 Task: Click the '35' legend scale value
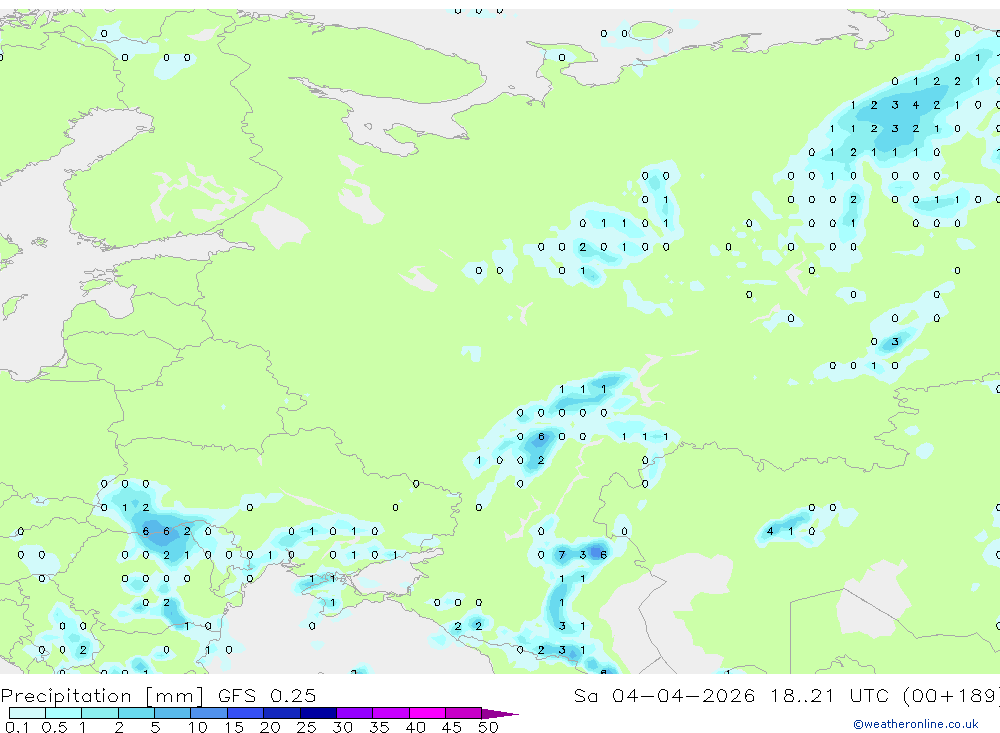[379, 727]
